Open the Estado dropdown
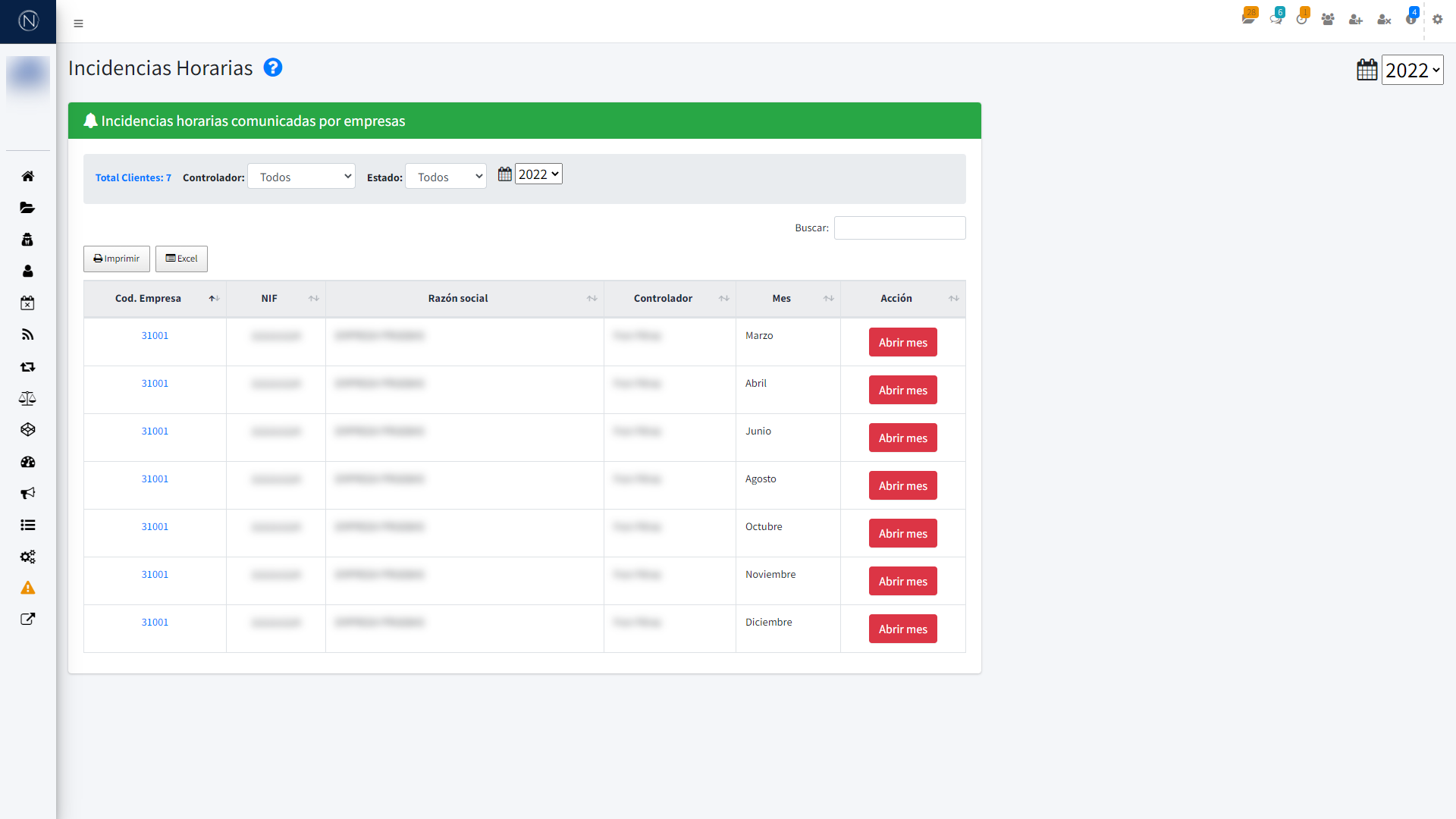Viewport: 1456px width, 819px height. tap(446, 177)
